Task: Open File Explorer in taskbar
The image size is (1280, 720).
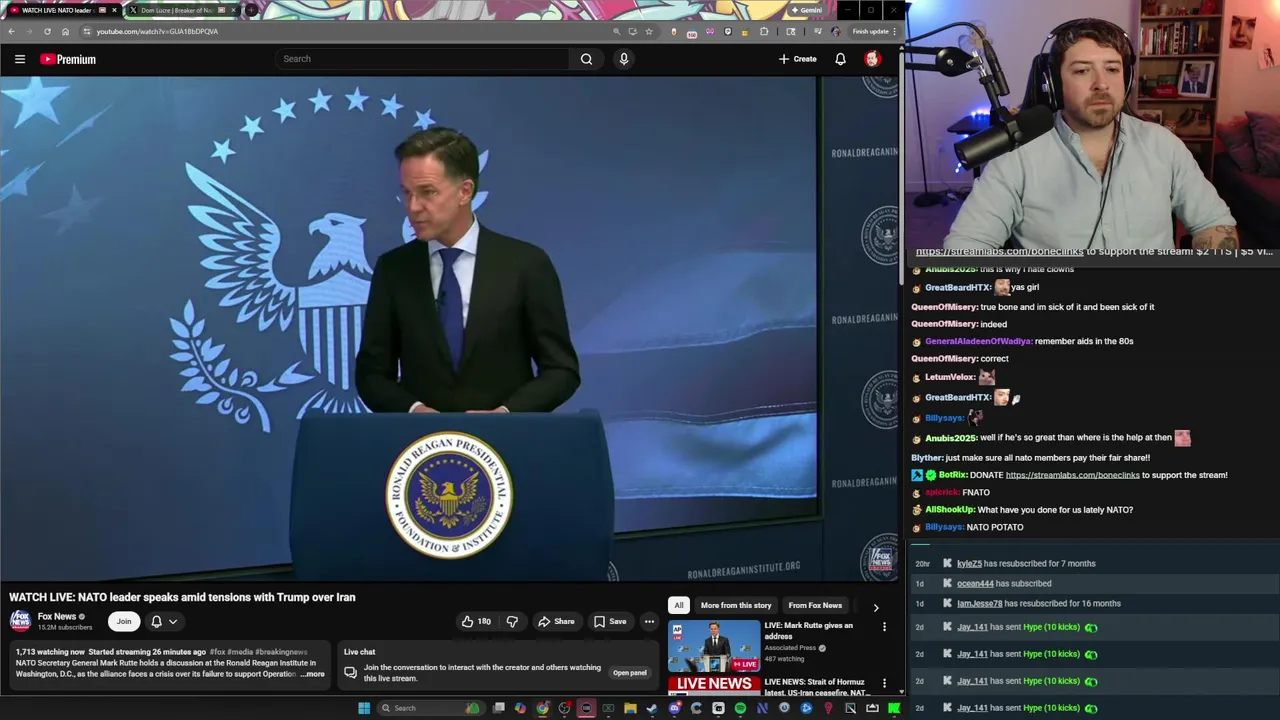Action: (630, 708)
